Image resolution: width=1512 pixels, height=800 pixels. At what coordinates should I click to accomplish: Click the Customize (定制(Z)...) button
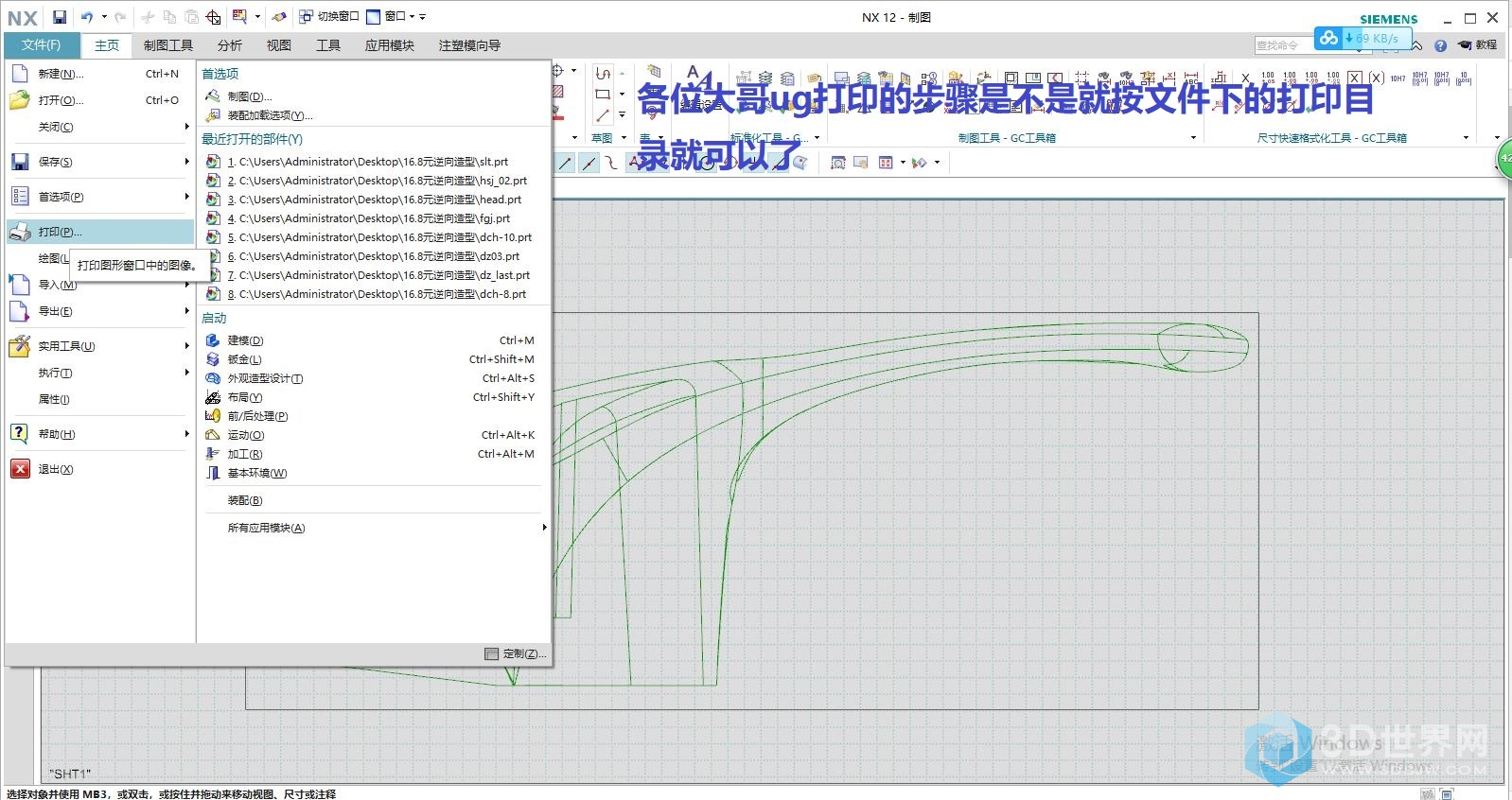click(516, 653)
